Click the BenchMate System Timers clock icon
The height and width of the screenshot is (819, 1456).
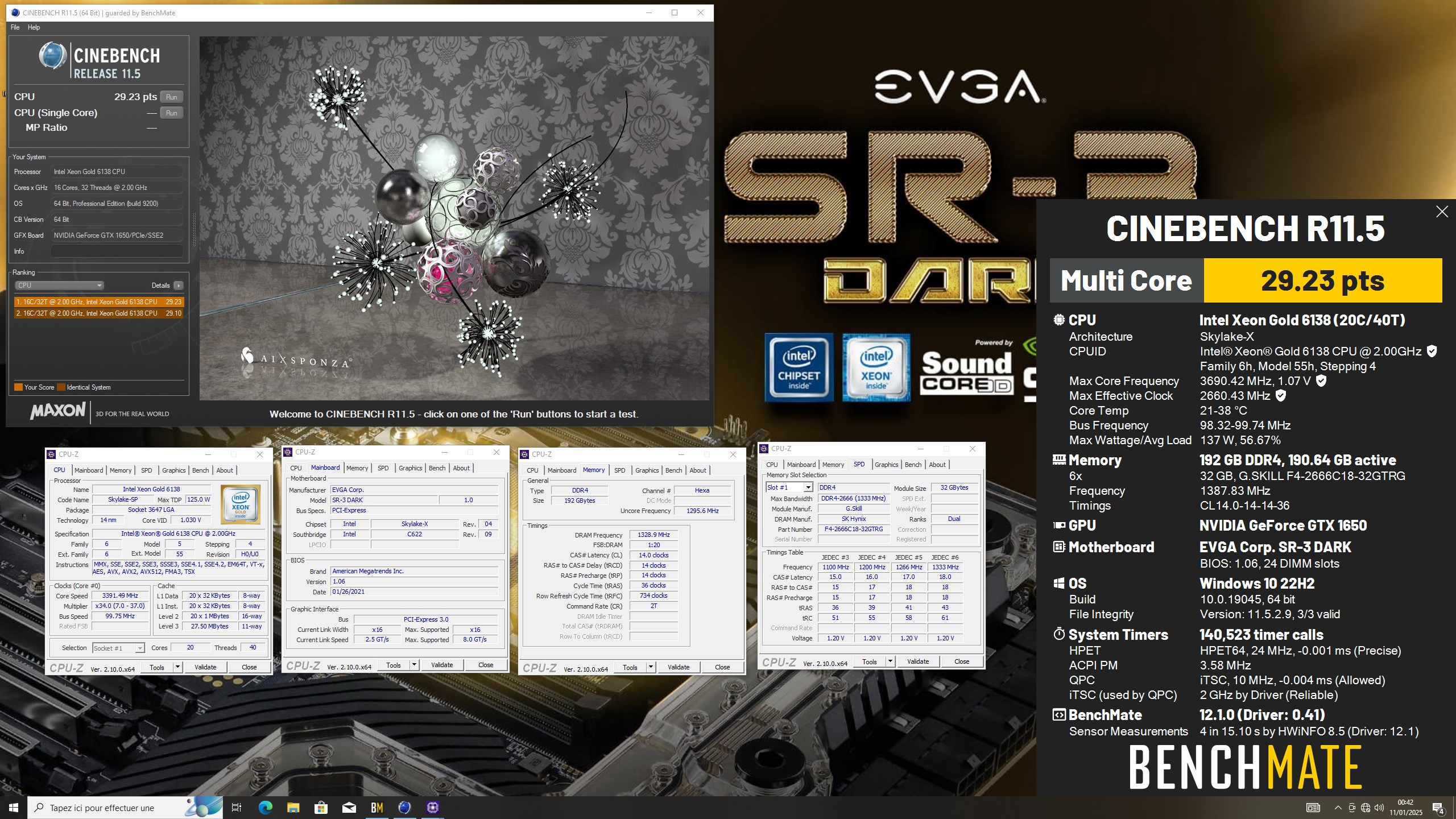pos(1059,634)
